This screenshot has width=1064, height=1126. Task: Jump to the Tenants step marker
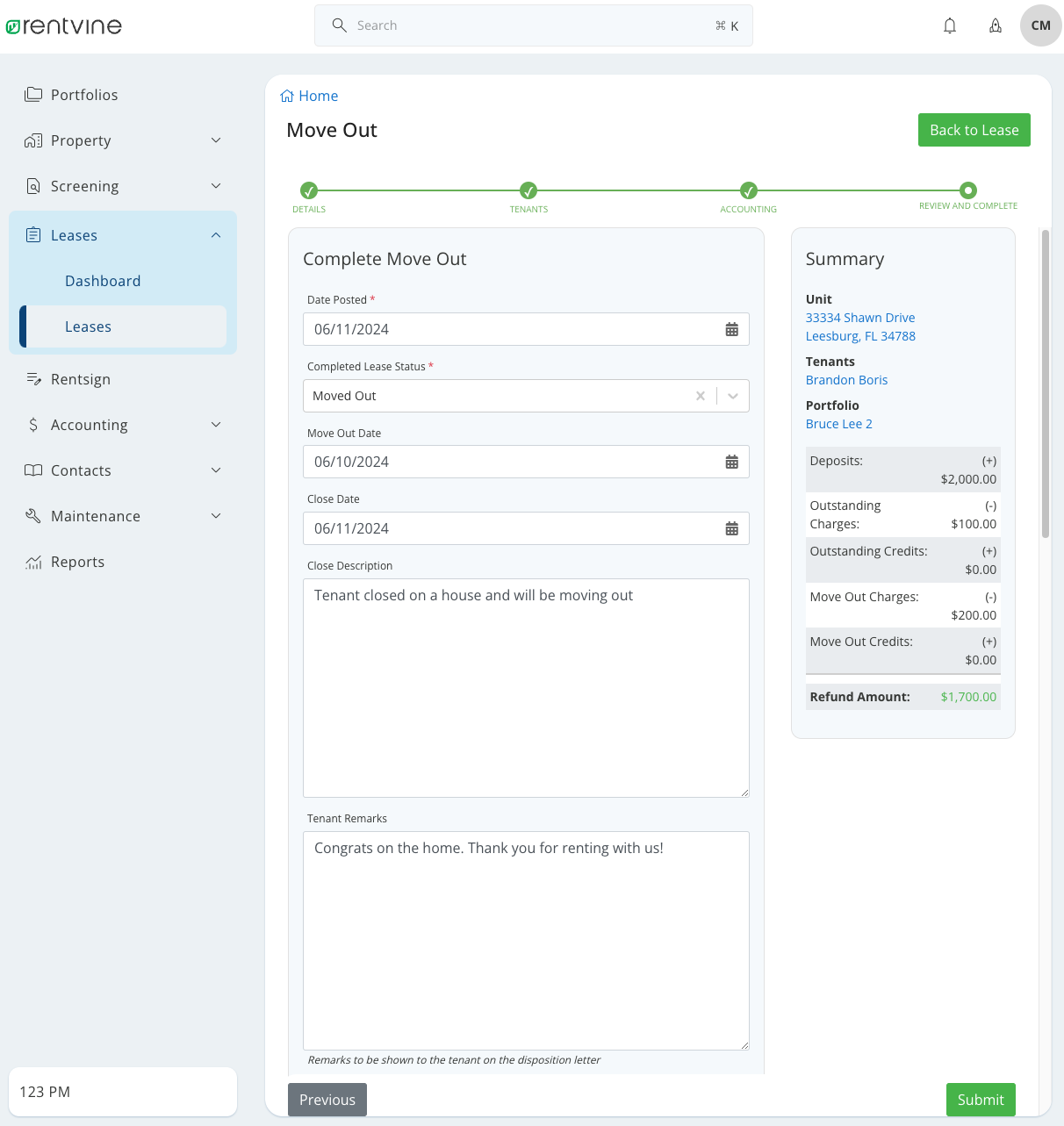528,190
